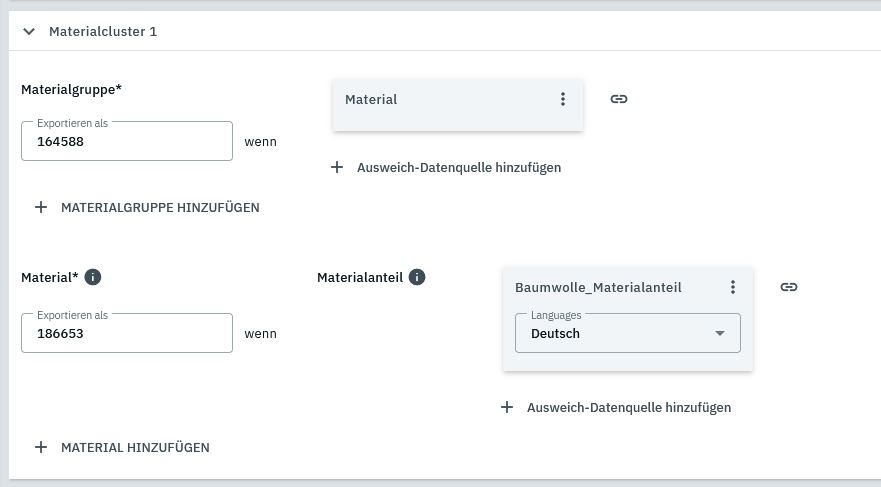Select the Material data source card
The width and height of the screenshot is (881, 487).
tap(457, 105)
